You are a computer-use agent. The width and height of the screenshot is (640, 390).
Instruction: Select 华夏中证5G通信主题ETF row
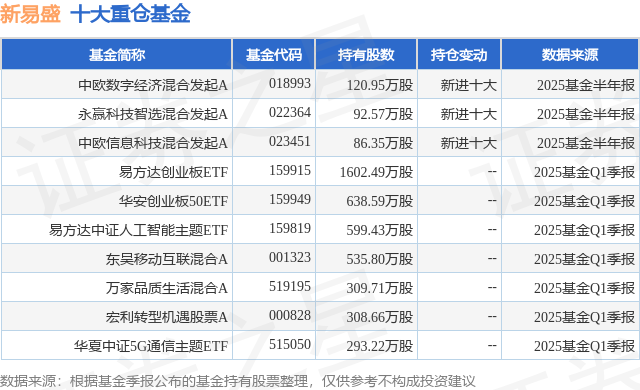pos(320,346)
